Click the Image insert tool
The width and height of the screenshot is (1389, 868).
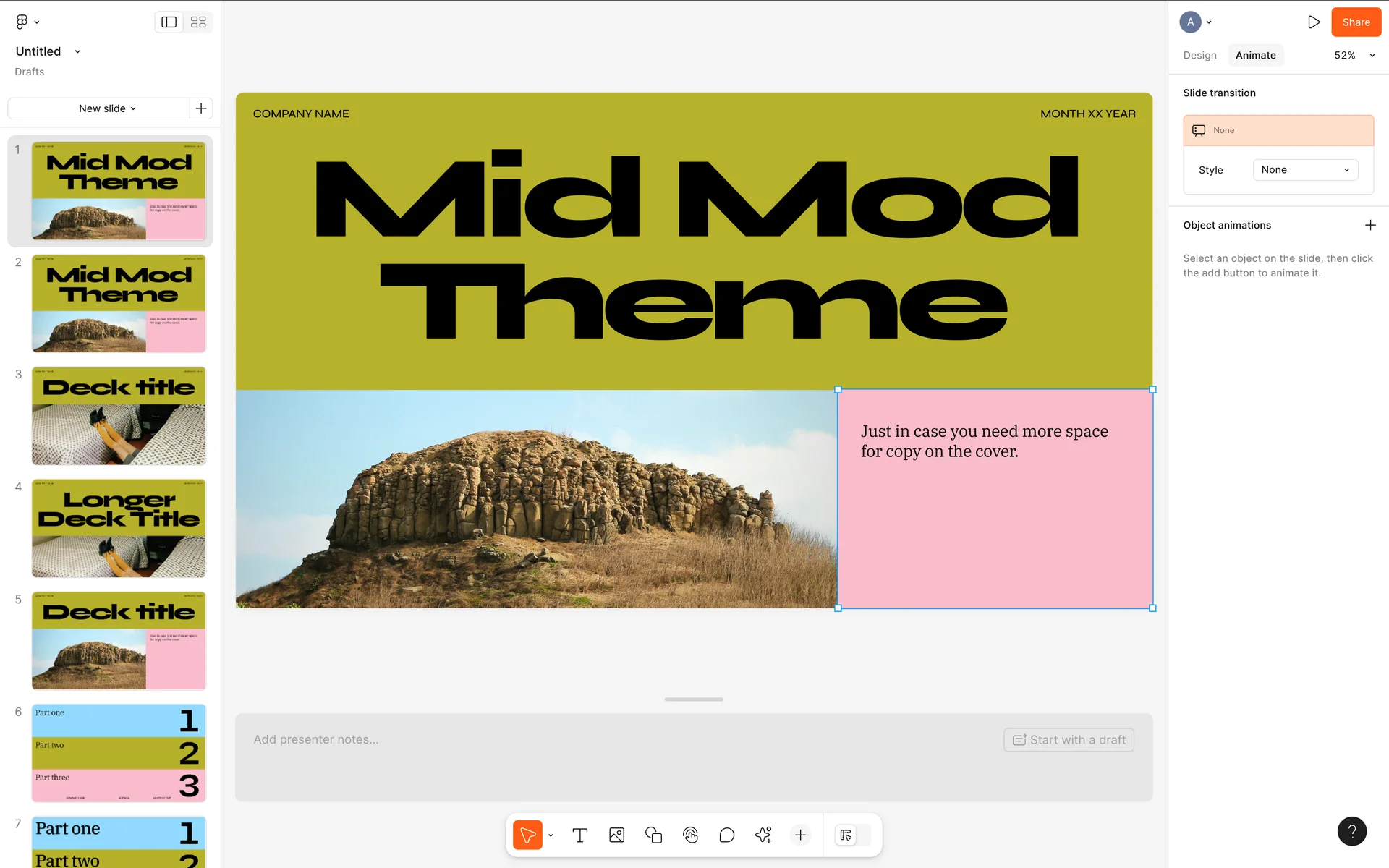[x=616, y=835]
